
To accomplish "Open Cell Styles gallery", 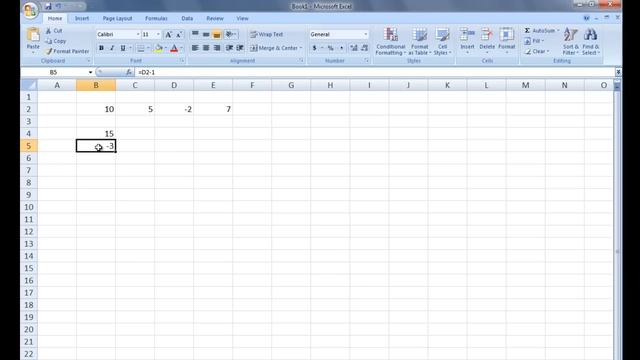I will pyautogui.click(x=442, y=41).
